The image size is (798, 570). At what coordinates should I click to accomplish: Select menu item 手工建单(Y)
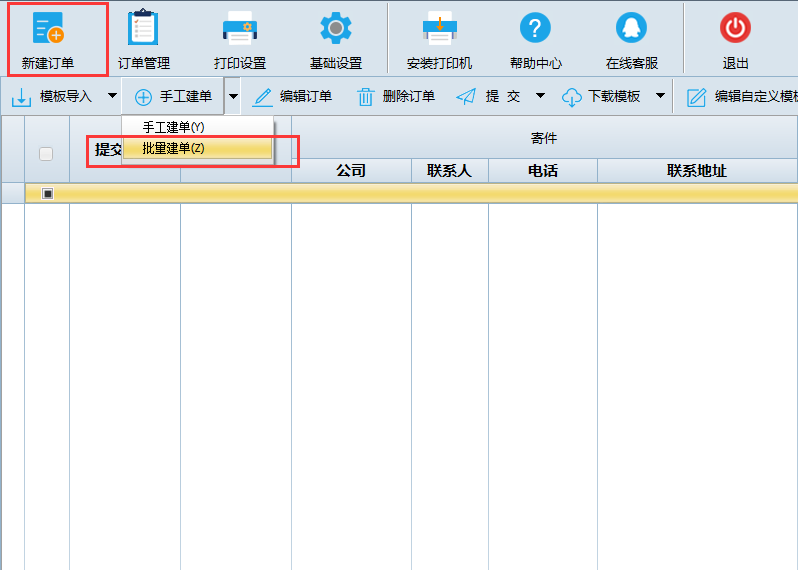197,127
